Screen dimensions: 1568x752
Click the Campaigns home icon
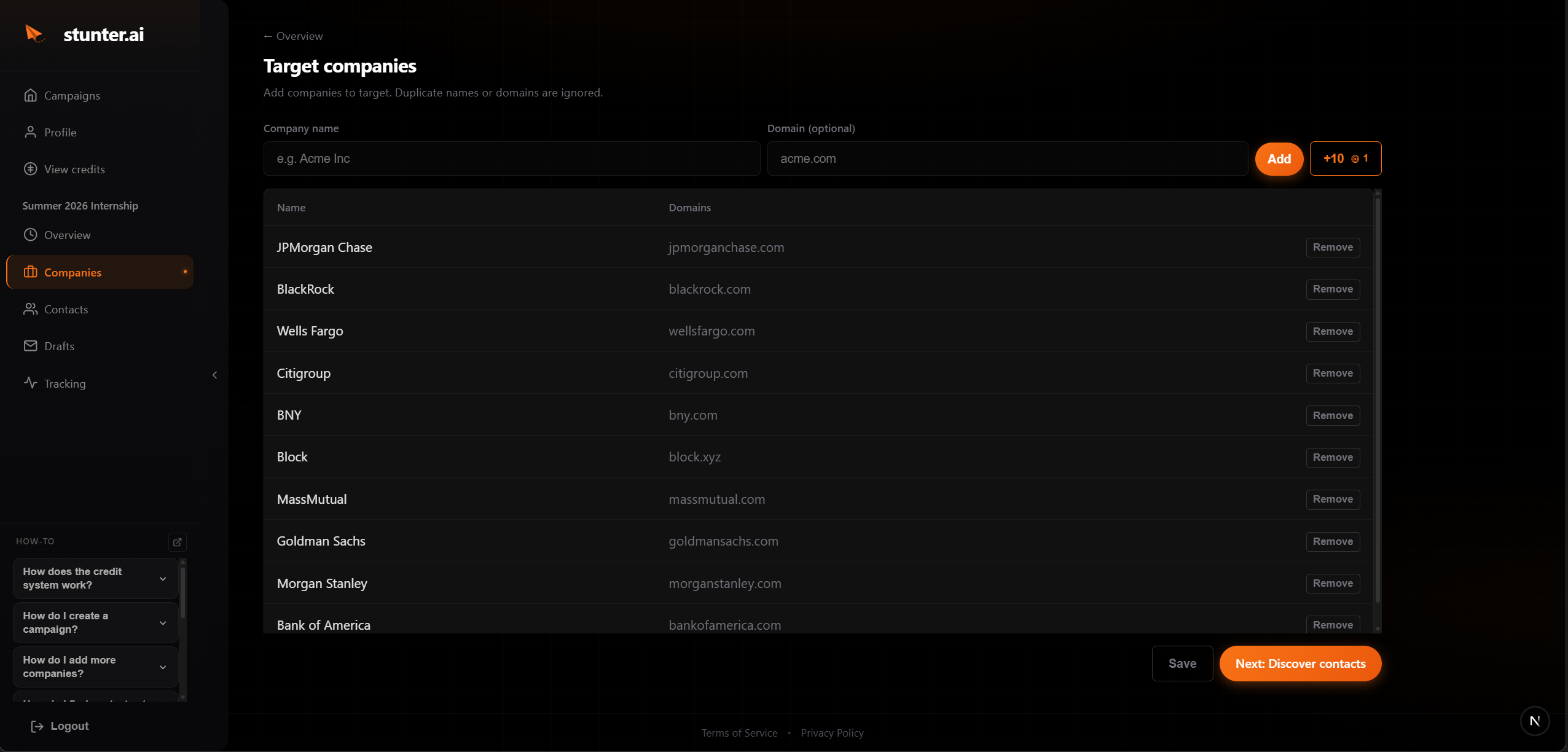[30, 95]
